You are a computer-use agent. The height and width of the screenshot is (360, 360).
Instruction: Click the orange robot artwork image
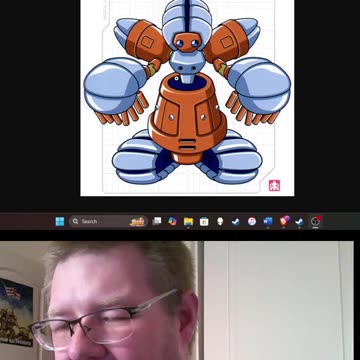[187, 97]
